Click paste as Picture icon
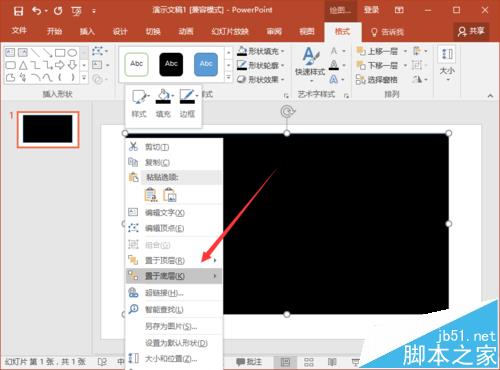 pos(170,195)
